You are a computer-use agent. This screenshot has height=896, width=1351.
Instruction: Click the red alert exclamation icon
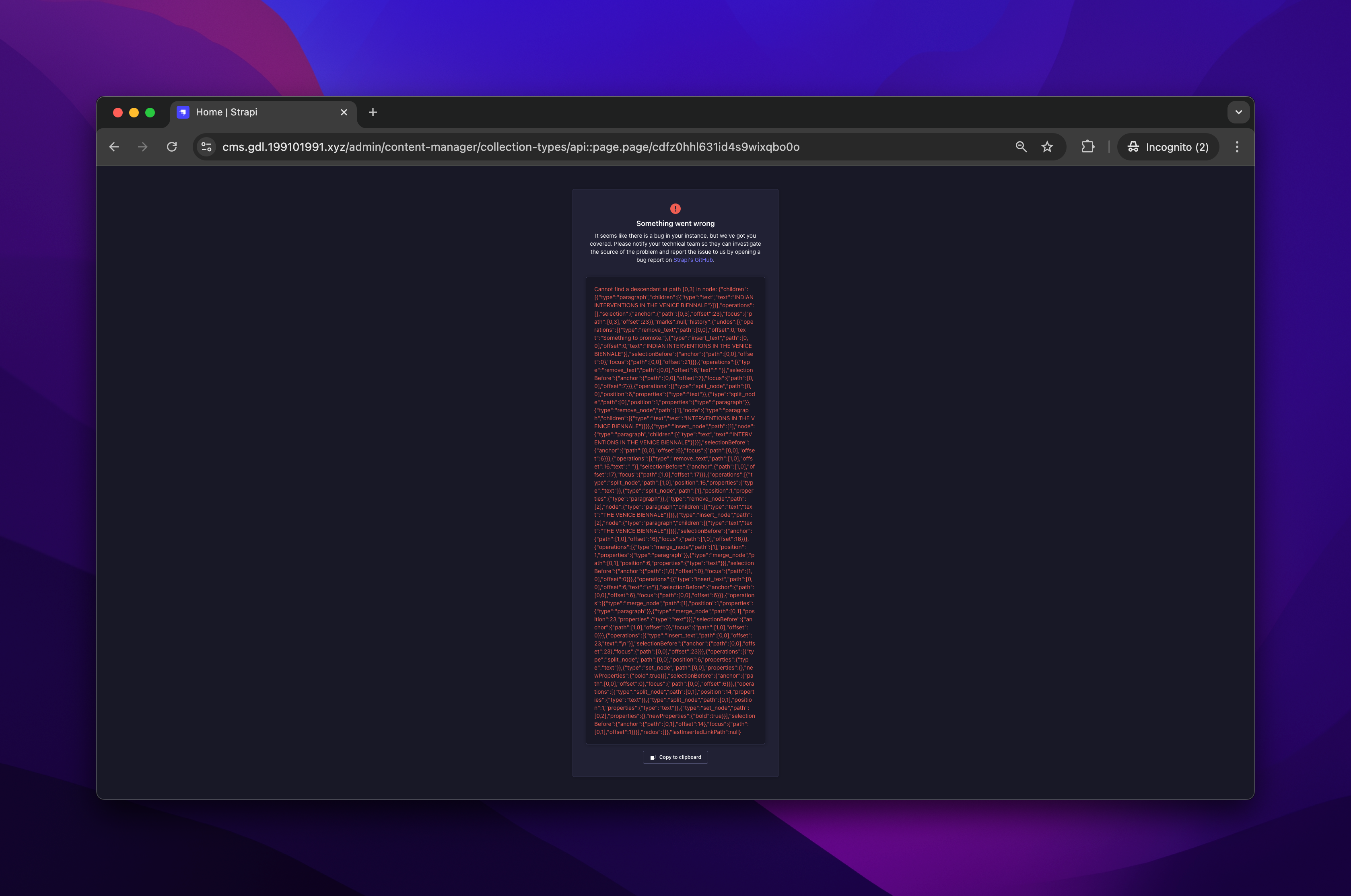coord(675,209)
